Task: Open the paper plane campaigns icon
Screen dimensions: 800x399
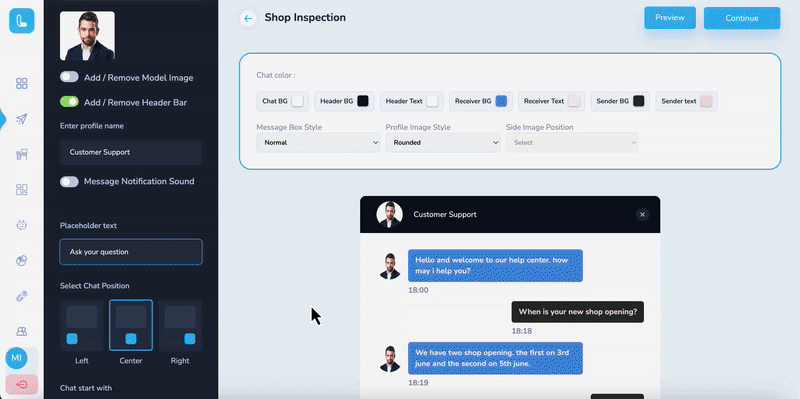Action: pyautogui.click(x=21, y=119)
